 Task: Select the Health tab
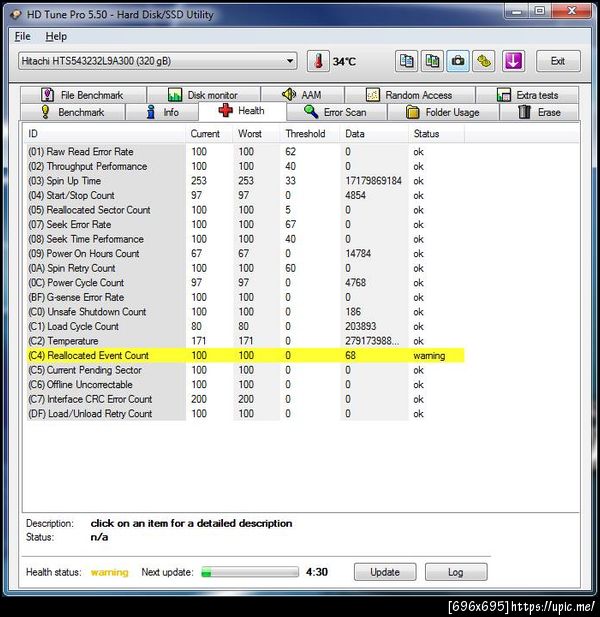pyautogui.click(x=242, y=111)
